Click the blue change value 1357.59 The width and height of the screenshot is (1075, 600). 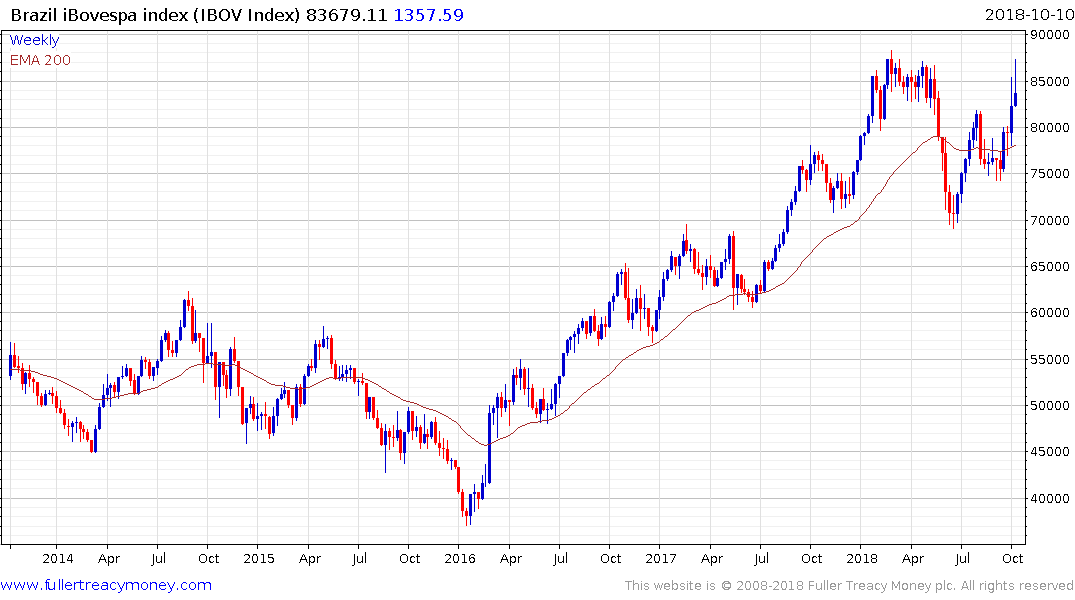pyautogui.click(x=428, y=14)
